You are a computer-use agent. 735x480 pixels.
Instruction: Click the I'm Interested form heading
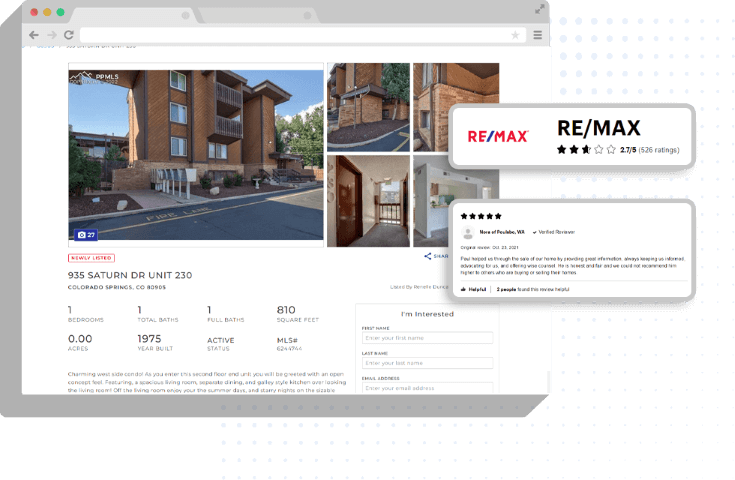click(428, 314)
